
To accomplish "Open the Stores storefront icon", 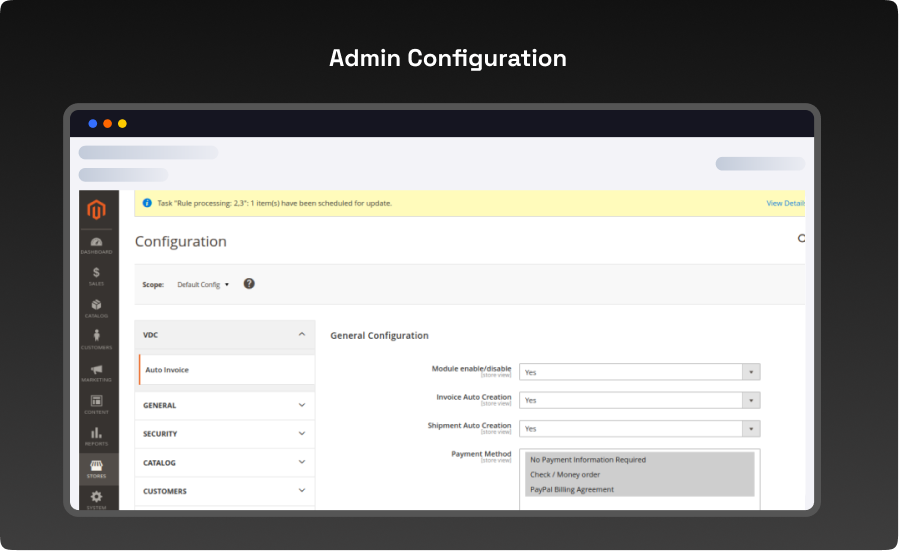I will [96, 468].
